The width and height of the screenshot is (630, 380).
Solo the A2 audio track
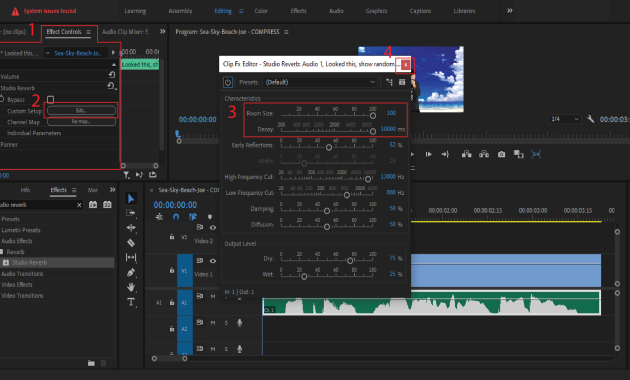click(x=226, y=323)
